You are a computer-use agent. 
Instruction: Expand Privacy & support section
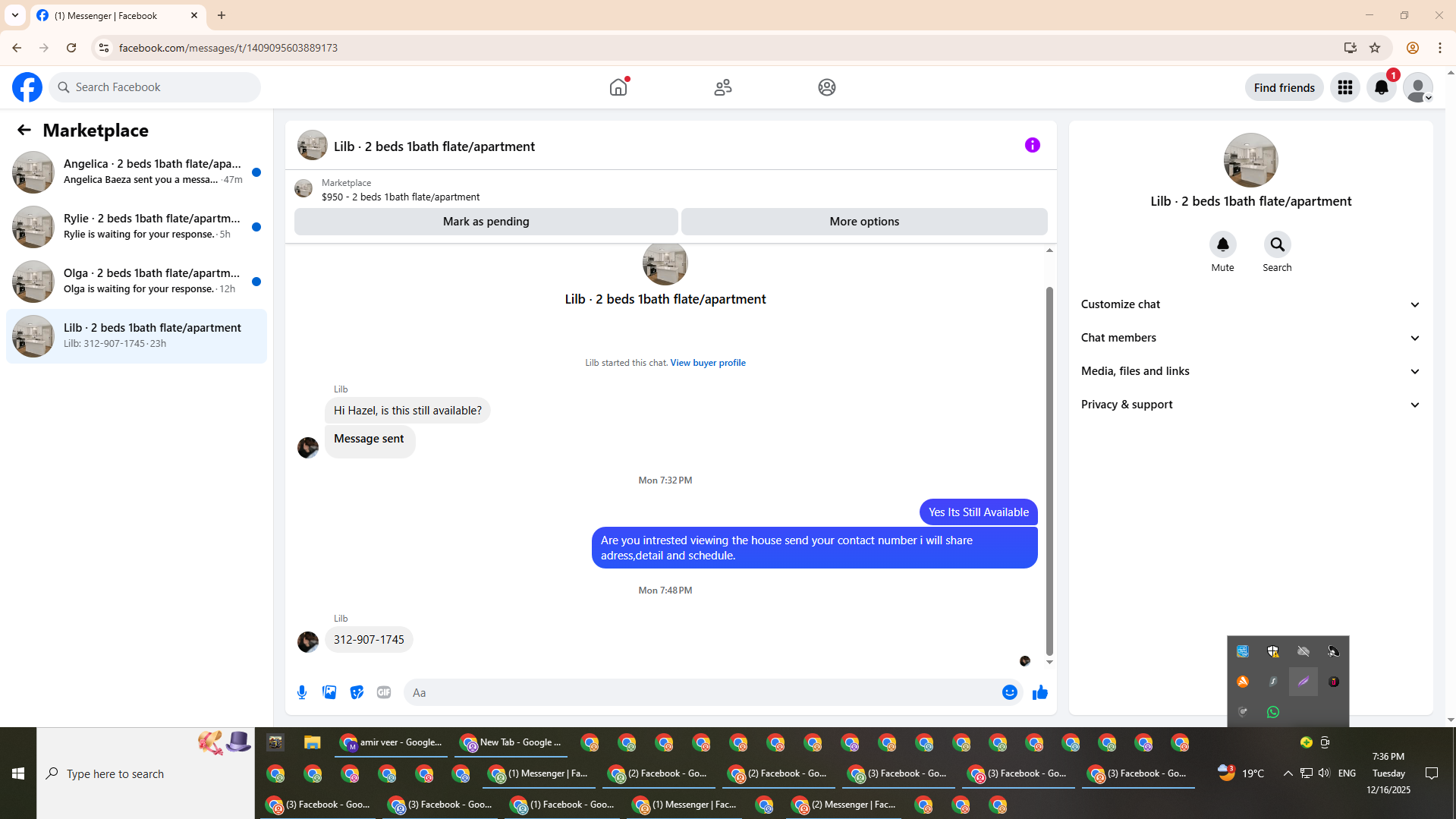[x=1251, y=405]
